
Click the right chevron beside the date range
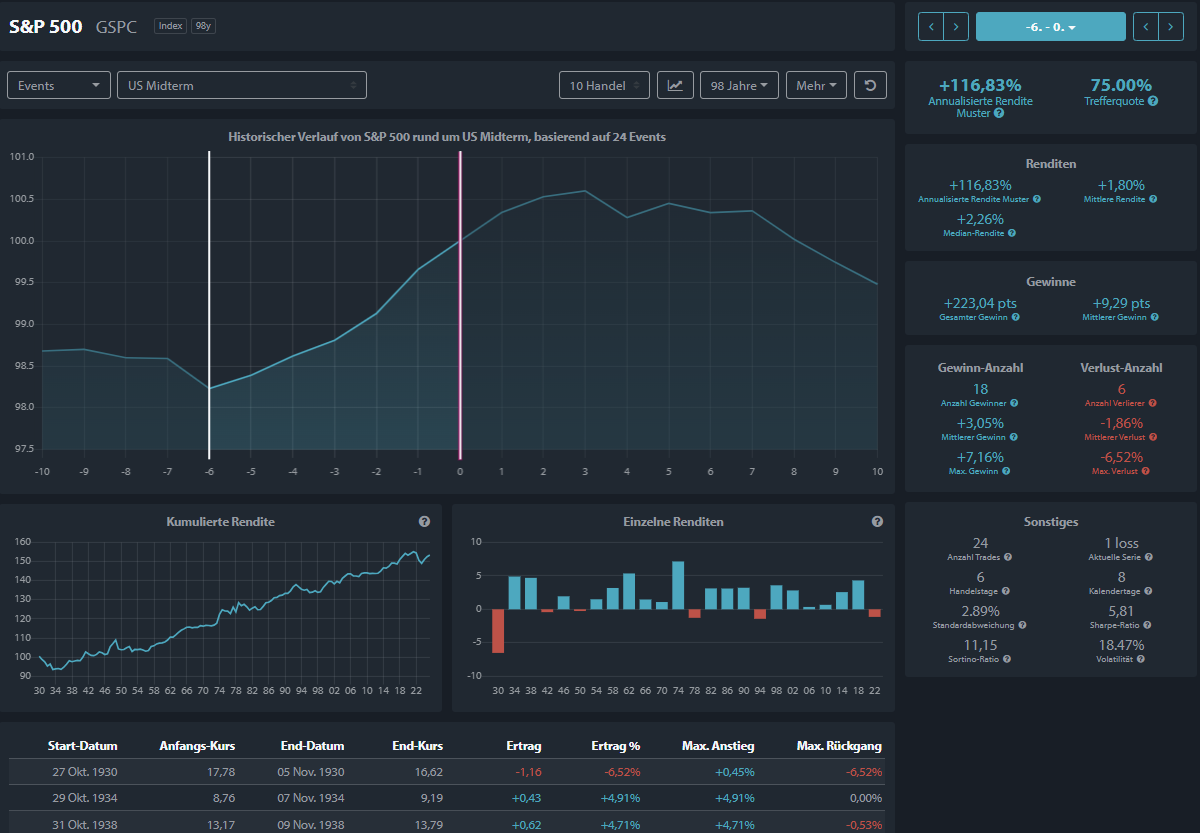(956, 27)
